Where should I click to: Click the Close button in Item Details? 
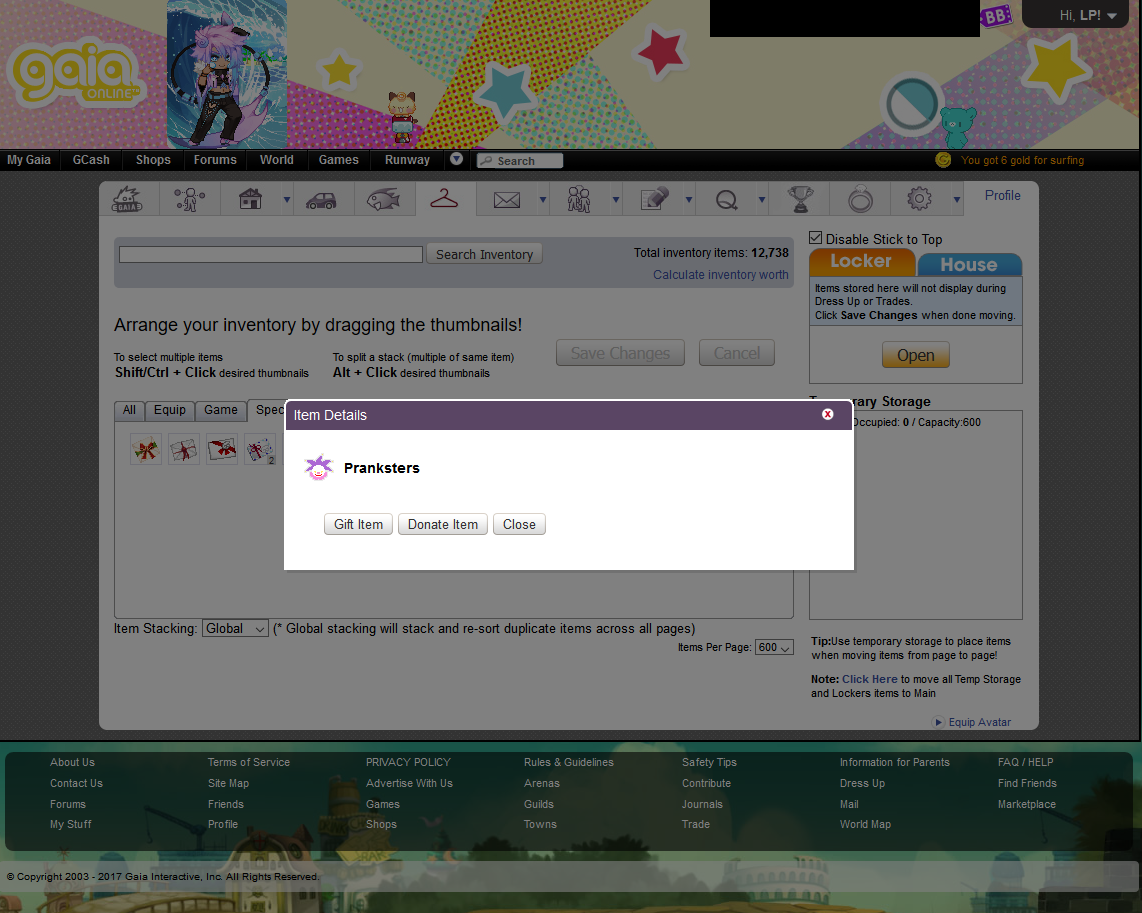pos(519,524)
